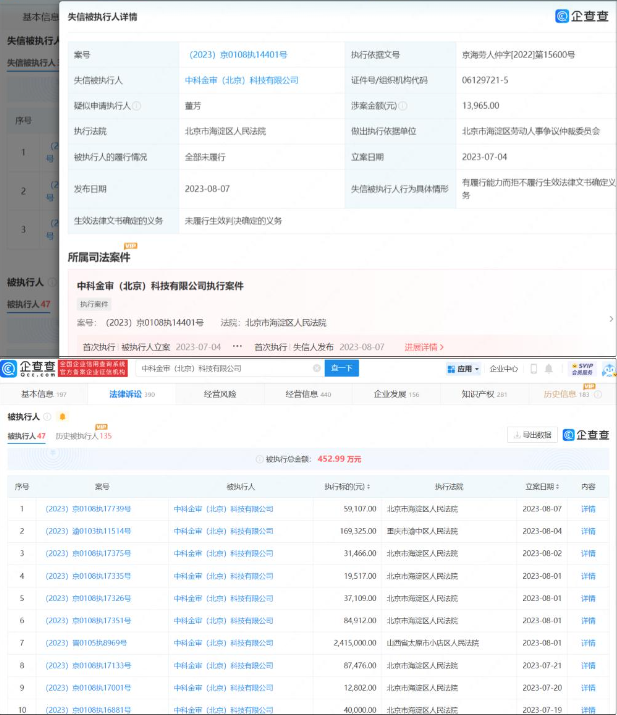Open 详情 for the 37,109.00 row
The height and width of the screenshot is (715, 617).
click(588, 598)
